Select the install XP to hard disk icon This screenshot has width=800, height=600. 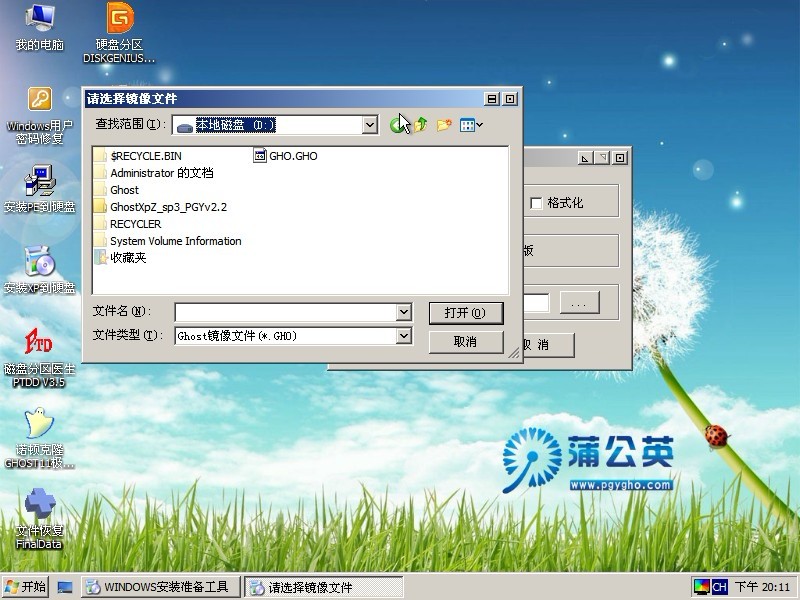click(x=40, y=270)
